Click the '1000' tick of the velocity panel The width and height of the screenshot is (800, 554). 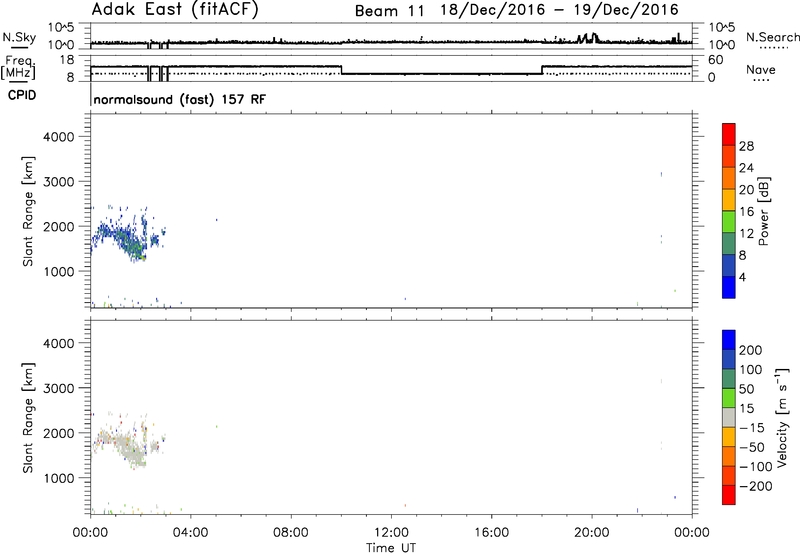(x=59, y=478)
